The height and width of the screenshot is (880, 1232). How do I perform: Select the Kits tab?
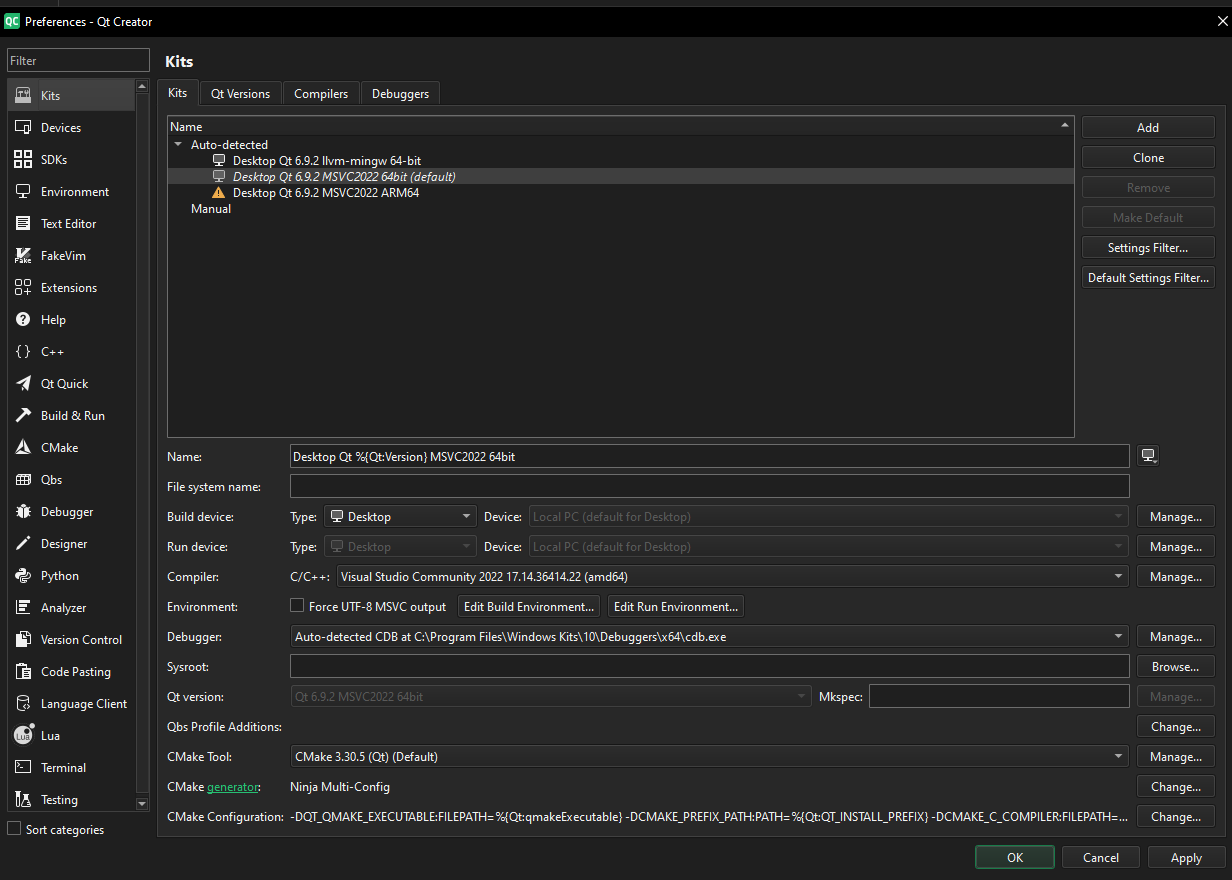click(178, 92)
